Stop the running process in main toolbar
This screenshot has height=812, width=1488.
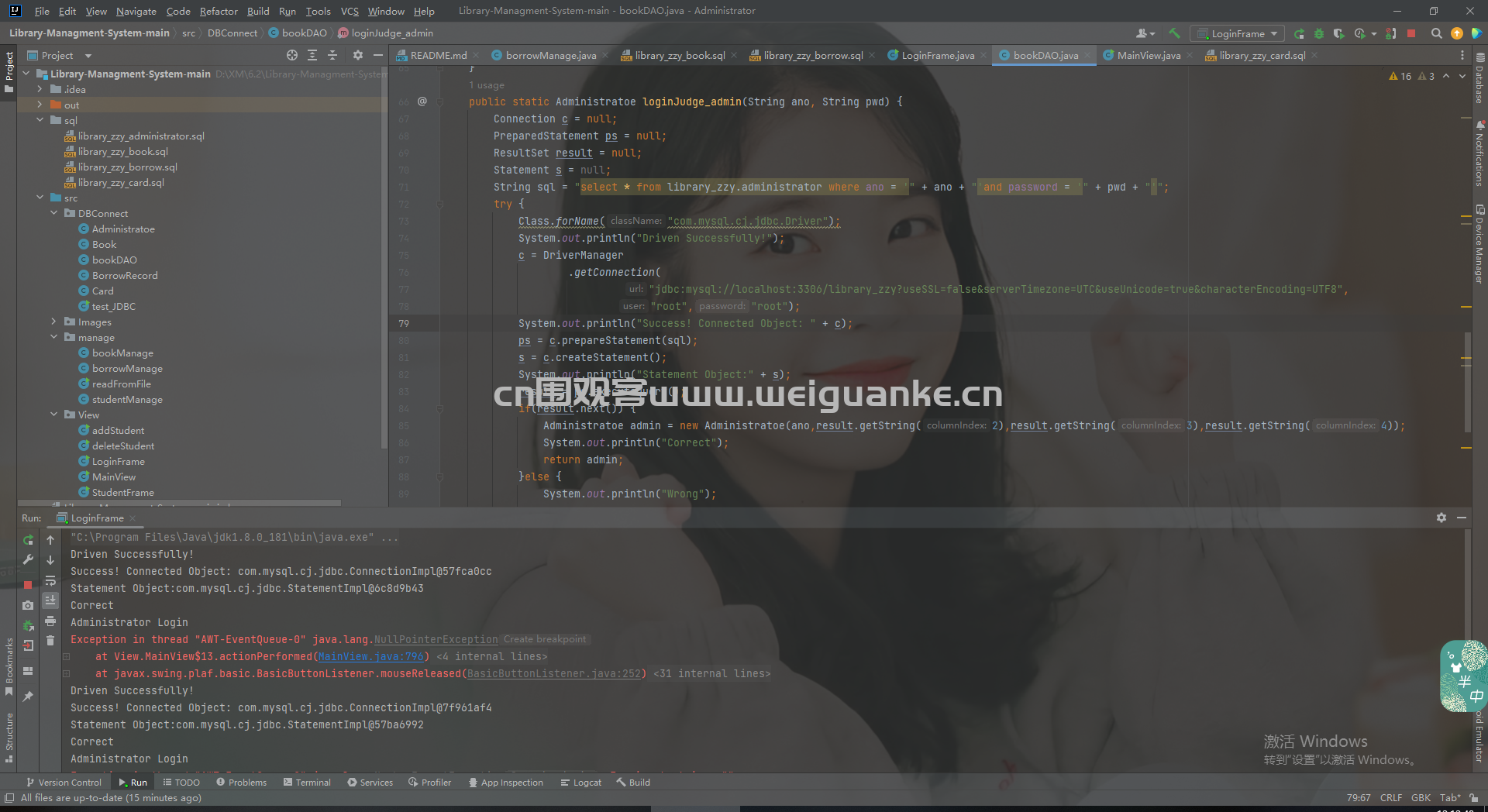point(1411,33)
